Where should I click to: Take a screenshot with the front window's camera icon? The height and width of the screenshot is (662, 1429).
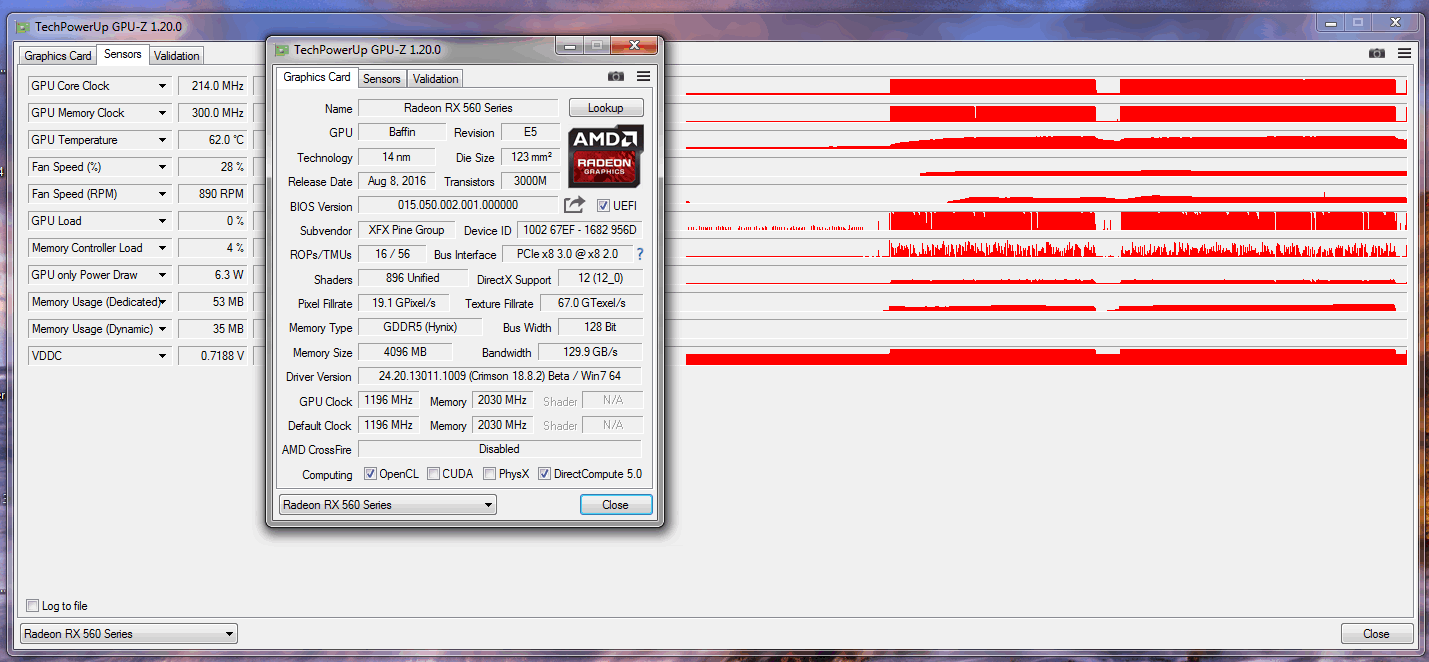pos(615,76)
